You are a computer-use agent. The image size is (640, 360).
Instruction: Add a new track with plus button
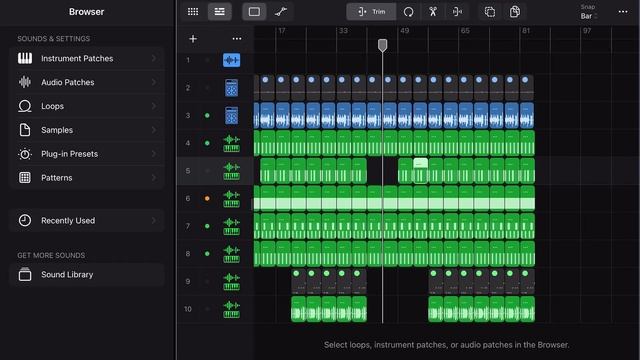tap(193, 39)
